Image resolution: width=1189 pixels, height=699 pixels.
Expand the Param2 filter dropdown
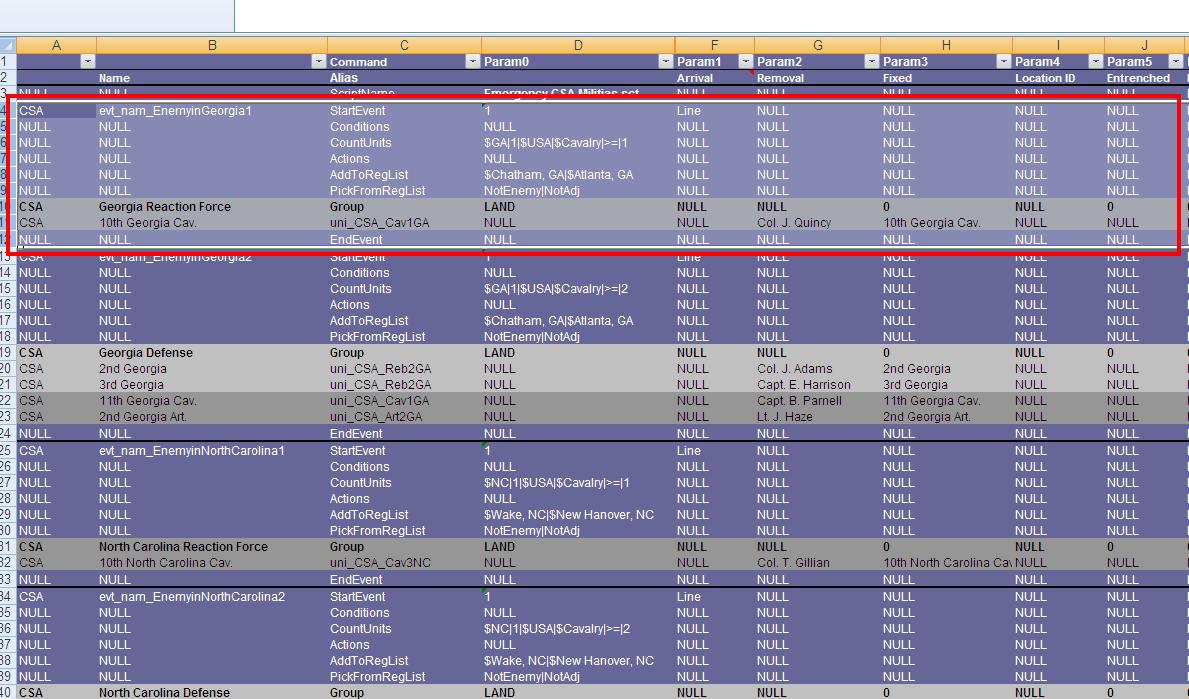click(872, 62)
